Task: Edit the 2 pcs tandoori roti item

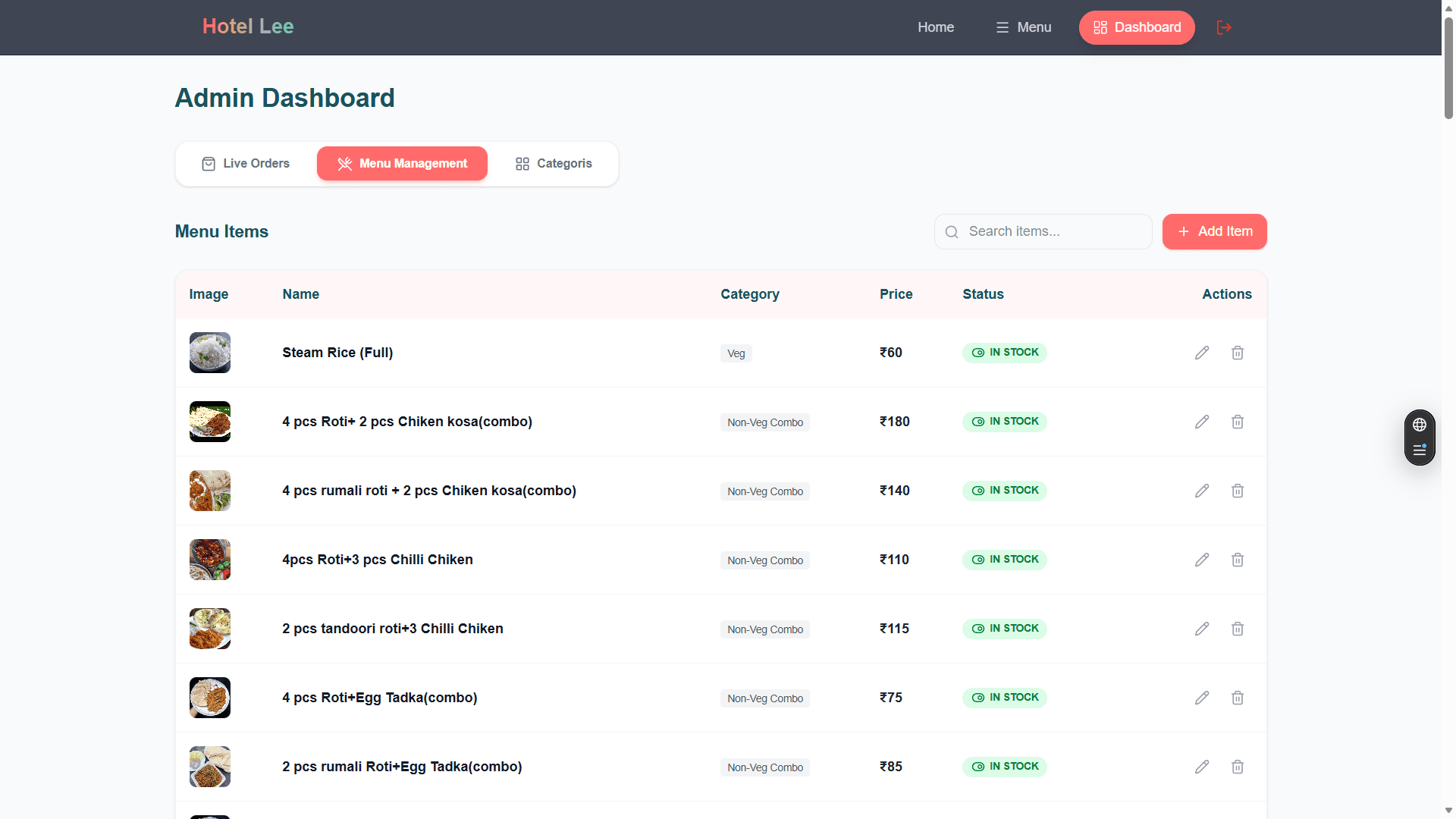Action: point(1202,629)
